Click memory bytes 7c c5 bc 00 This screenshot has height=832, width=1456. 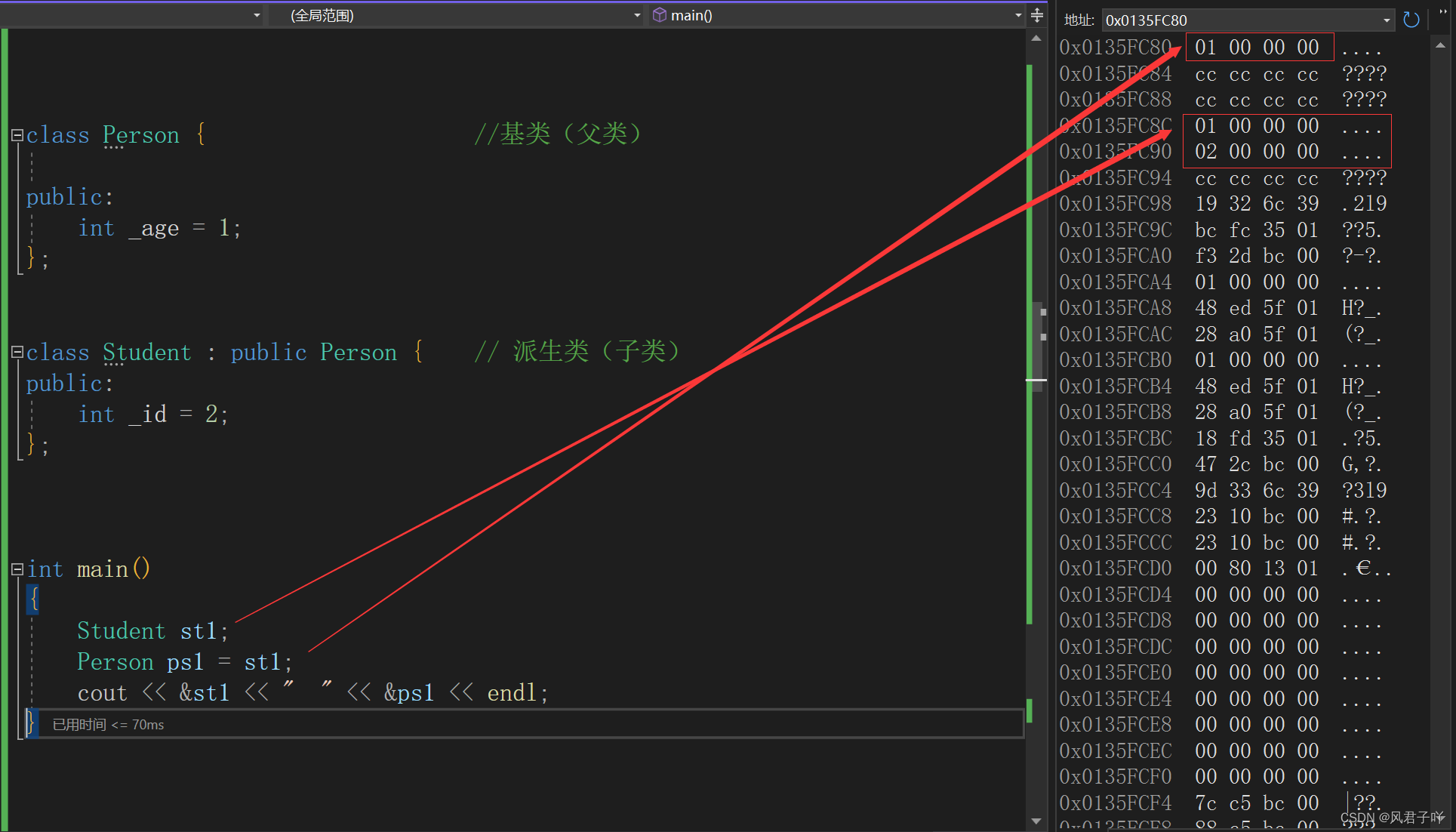(x=1257, y=803)
